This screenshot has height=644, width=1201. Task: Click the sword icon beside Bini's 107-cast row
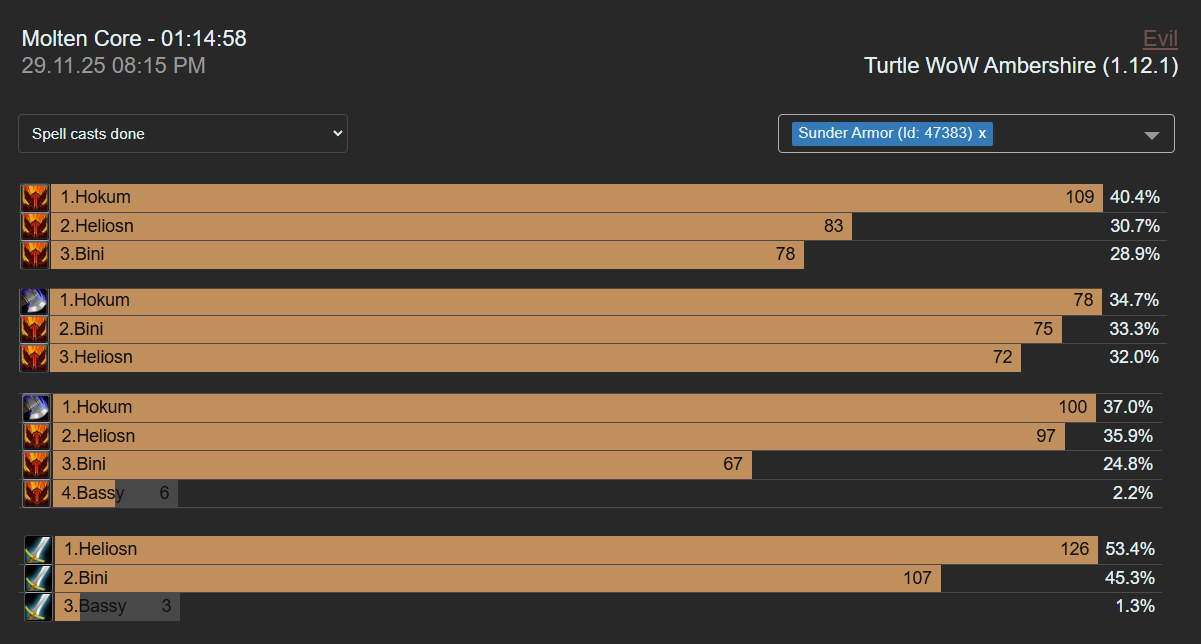[39, 578]
